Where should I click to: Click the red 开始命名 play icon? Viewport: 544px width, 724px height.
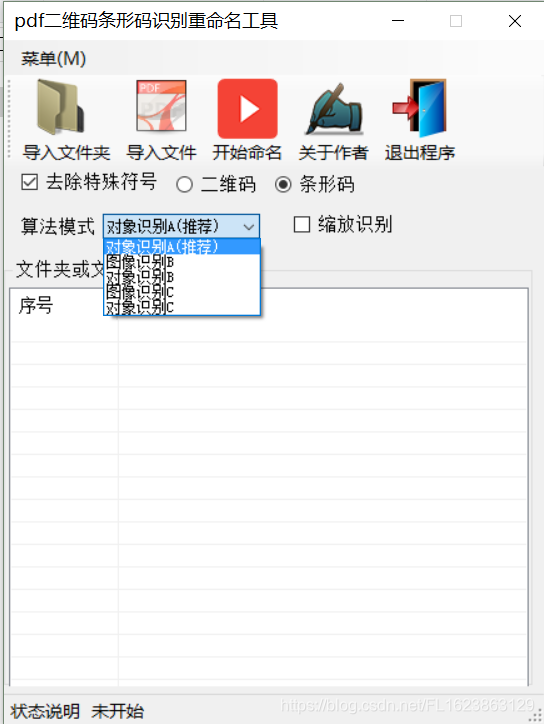click(x=248, y=109)
